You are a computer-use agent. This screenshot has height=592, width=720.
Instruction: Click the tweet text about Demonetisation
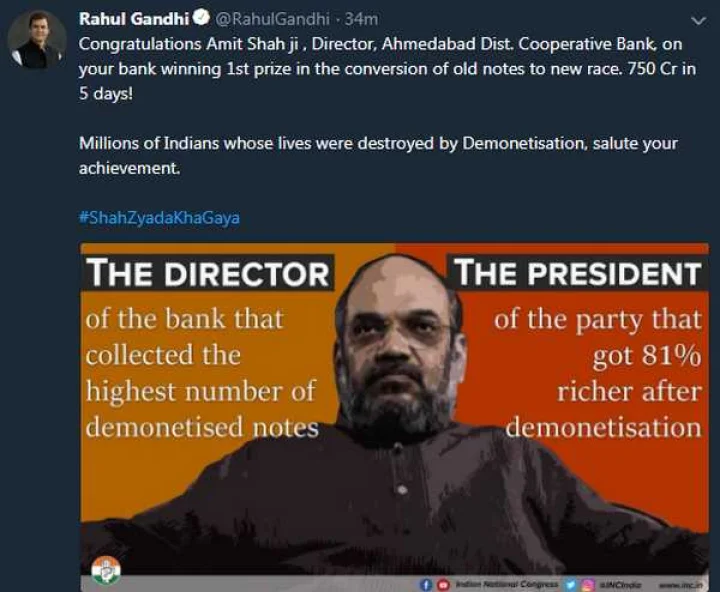[378, 156]
